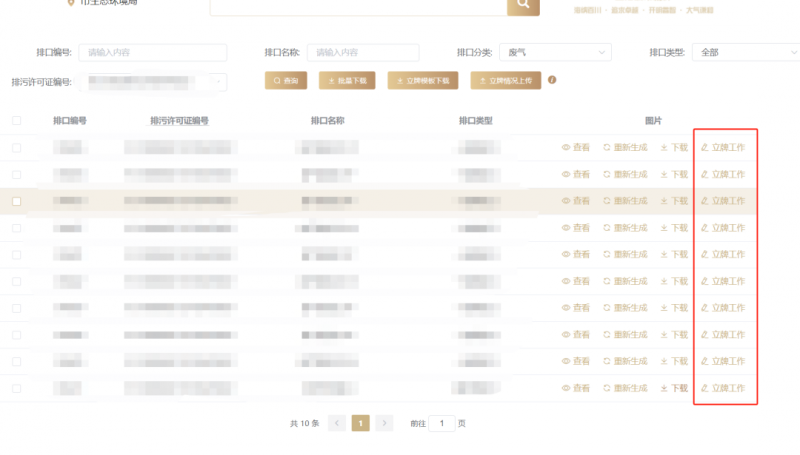This screenshot has width=800, height=455.
Task: Click 查看 eye icon in last row
Action: [x=565, y=388]
